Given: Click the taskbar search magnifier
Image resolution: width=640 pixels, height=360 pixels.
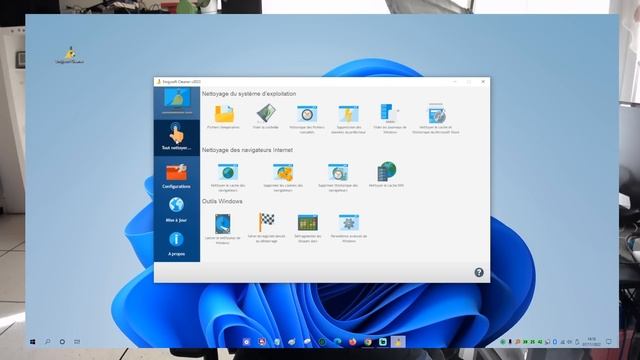Looking at the screenshot, I should click(x=47, y=342).
